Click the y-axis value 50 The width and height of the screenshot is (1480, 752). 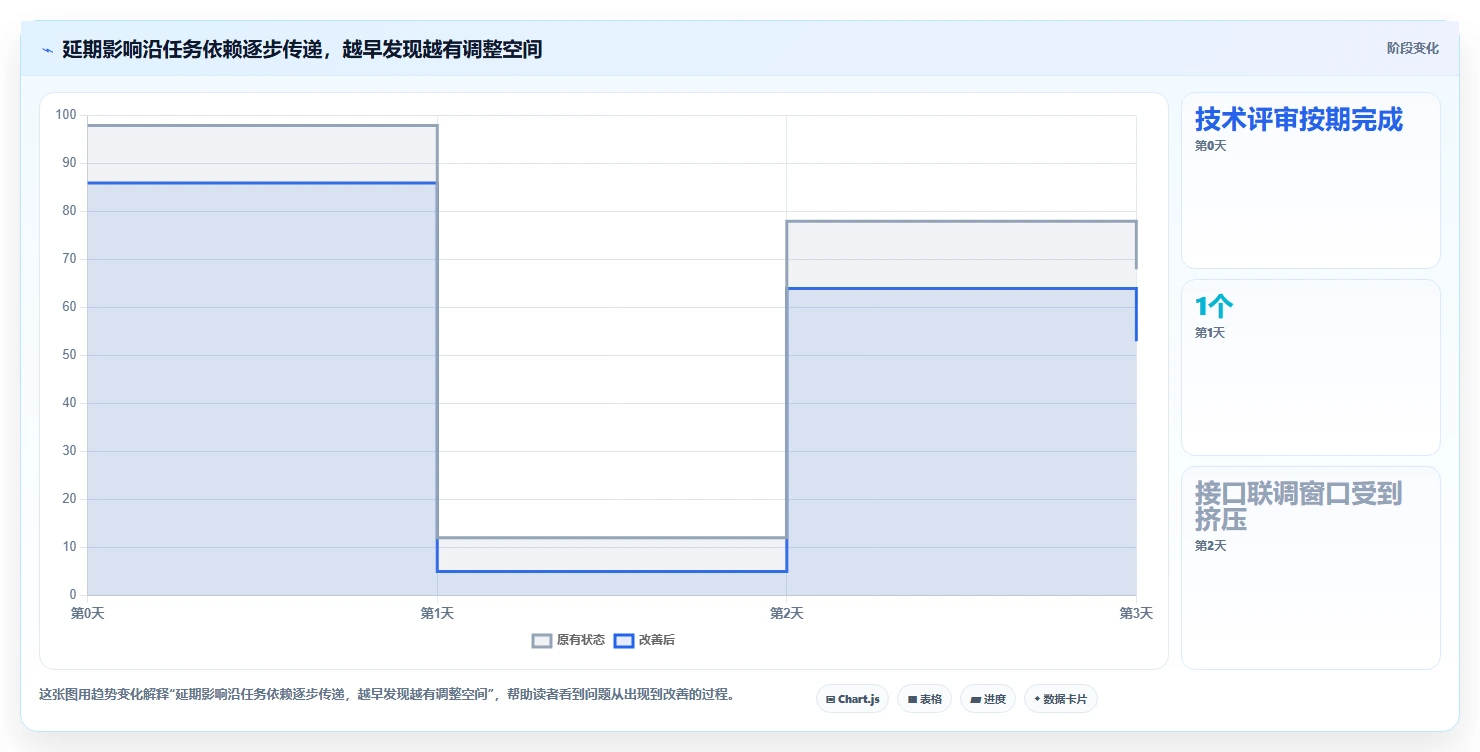(x=69, y=355)
